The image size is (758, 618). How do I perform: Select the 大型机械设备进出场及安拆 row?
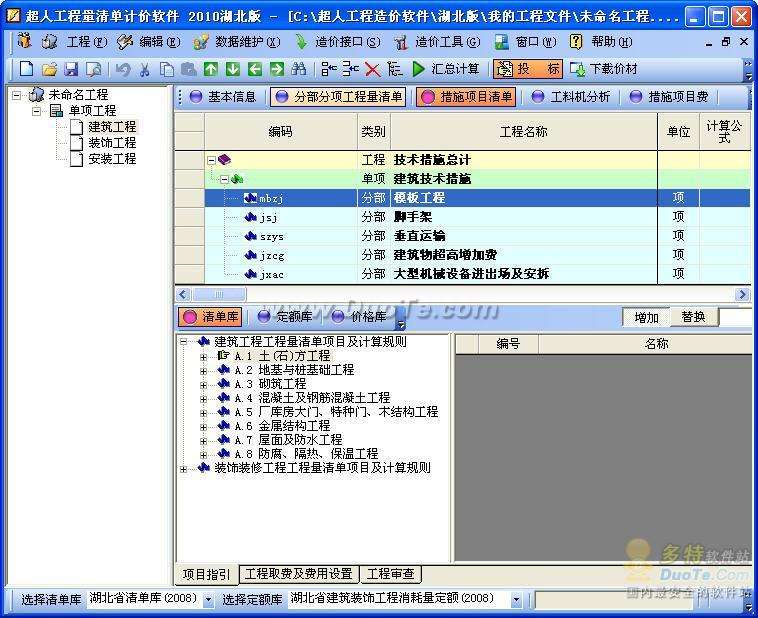tap(462, 274)
